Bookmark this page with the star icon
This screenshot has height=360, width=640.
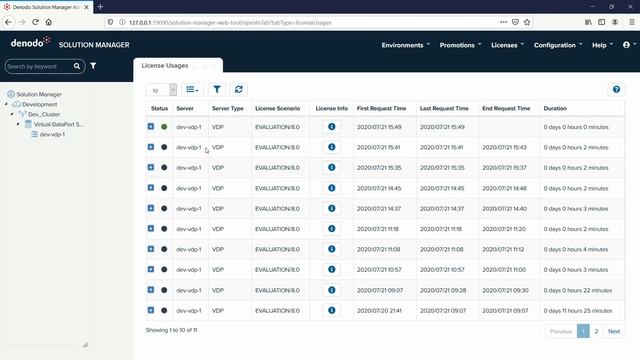click(x=527, y=22)
